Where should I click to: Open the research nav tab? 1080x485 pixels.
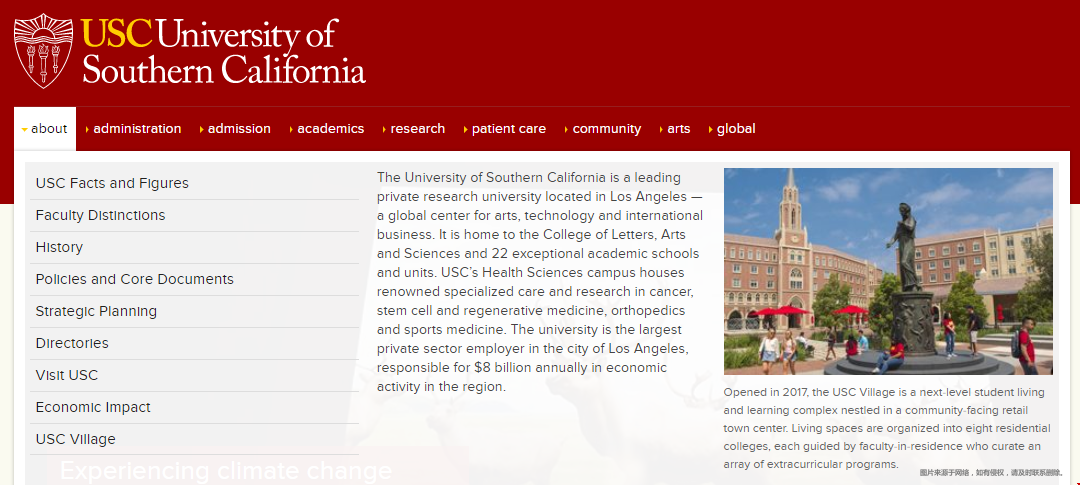click(417, 129)
